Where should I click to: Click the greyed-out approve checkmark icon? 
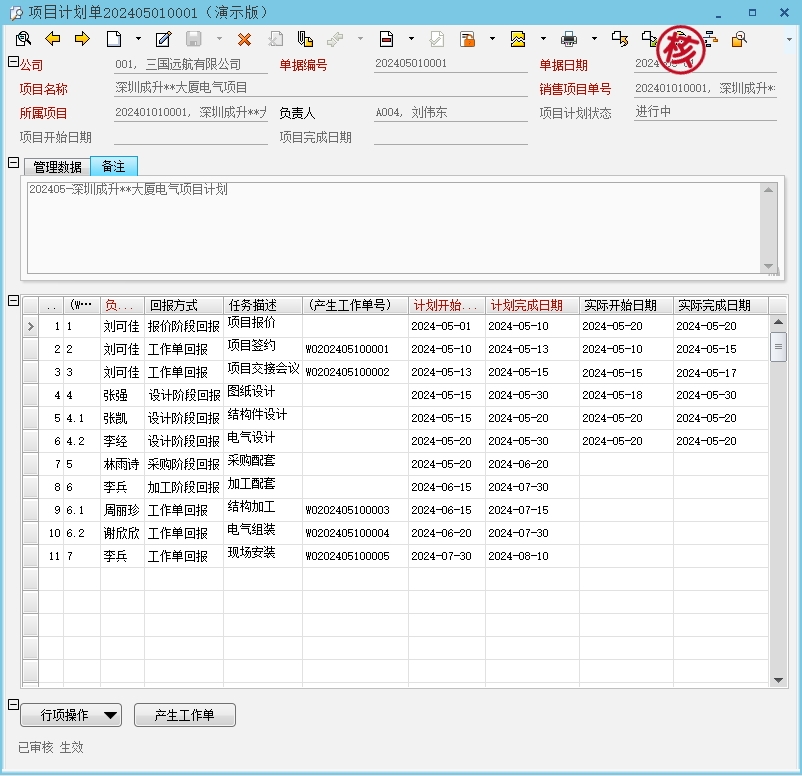(x=437, y=39)
